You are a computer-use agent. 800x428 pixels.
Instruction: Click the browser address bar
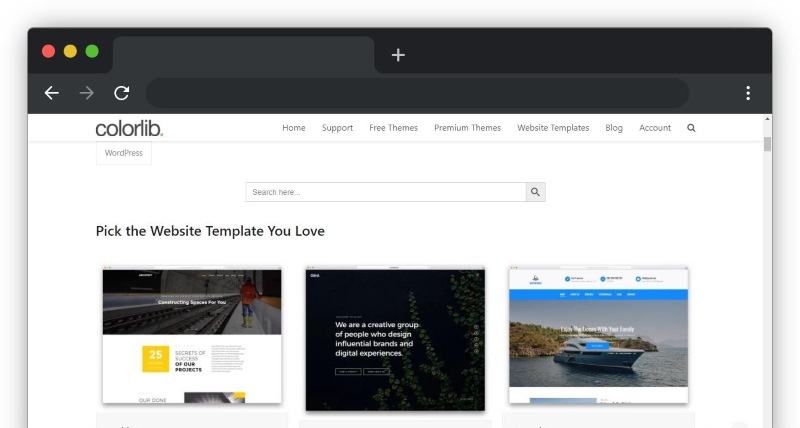(417, 93)
